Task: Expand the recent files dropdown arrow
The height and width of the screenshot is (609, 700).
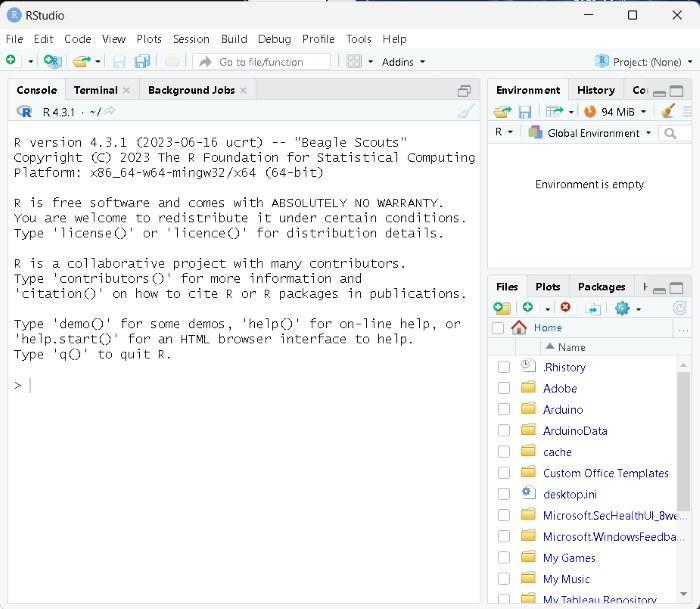Action: [98, 61]
